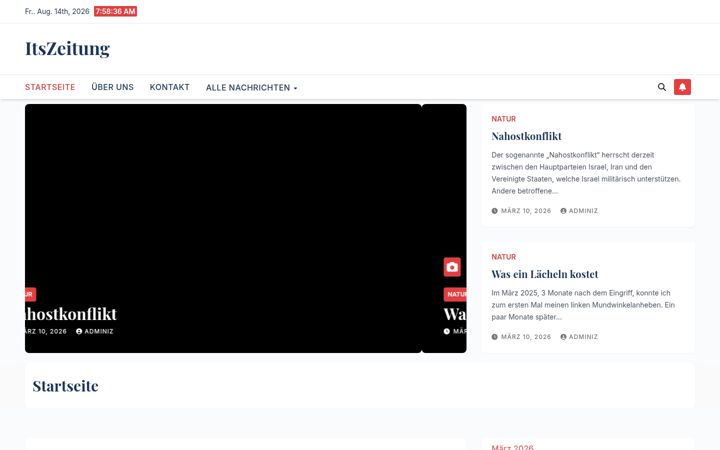
Task: Open the Was ein Lächeln kostet article
Action: click(545, 274)
